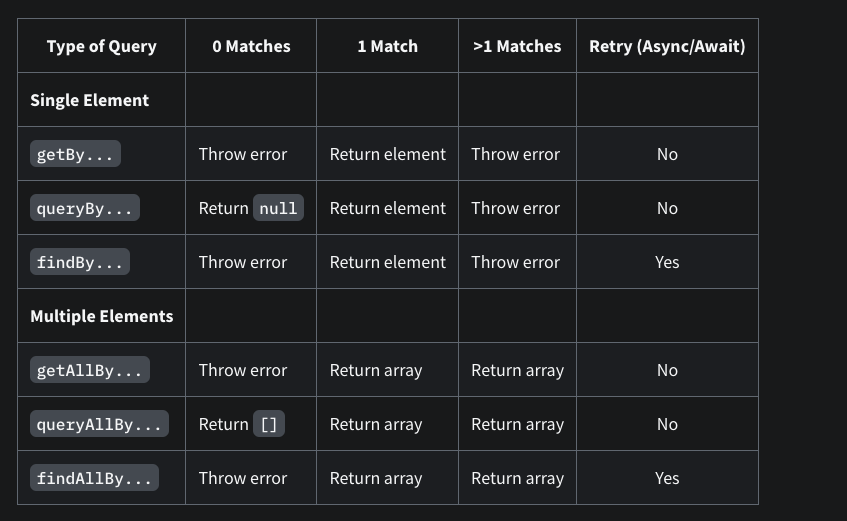The height and width of the screenshot is (521, 847).
Task: Click Throw error under 0 Matches for findAllBy...
Action: coord(243,478)
